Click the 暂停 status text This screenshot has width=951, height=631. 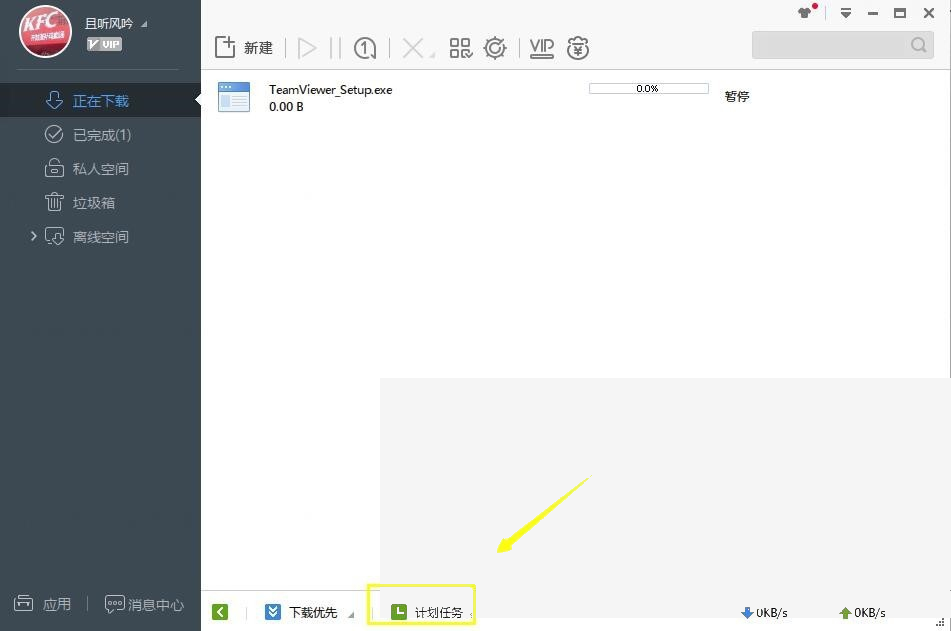(x=737, y=96)
